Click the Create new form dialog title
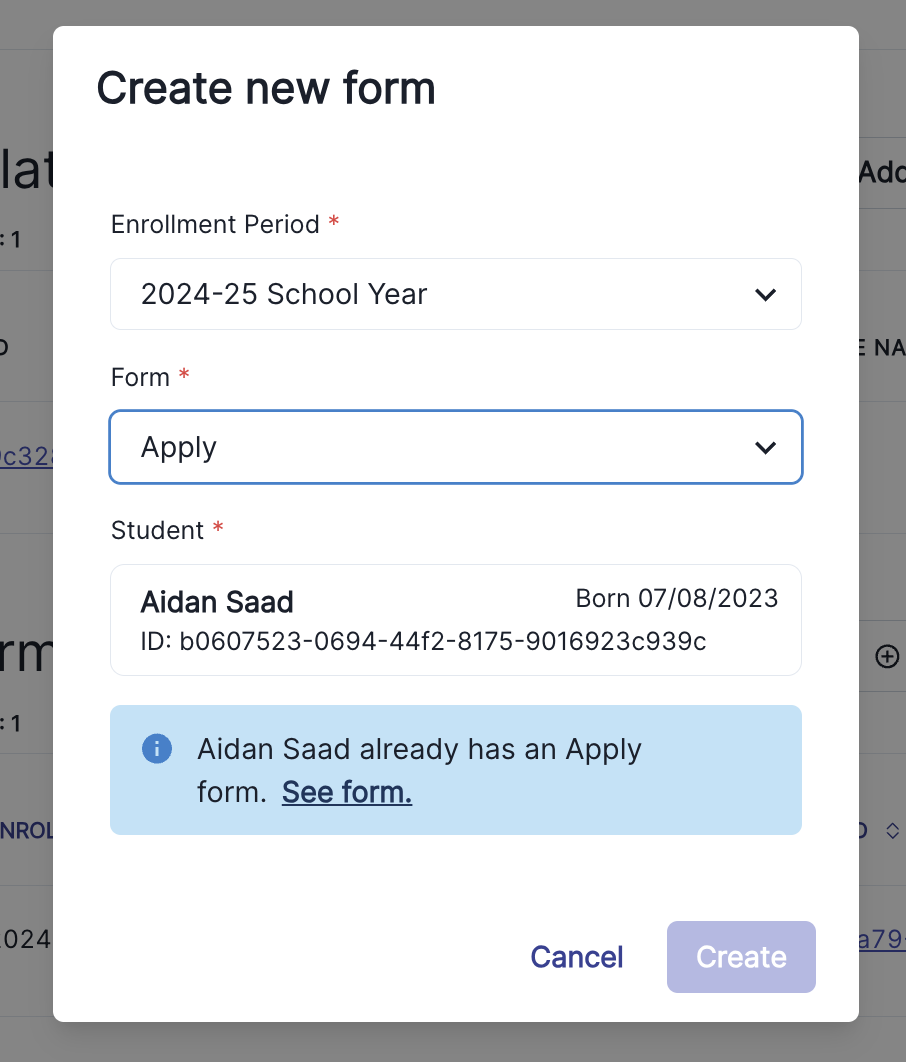Viewport: 906px width, 1062px height. point(265,88)
